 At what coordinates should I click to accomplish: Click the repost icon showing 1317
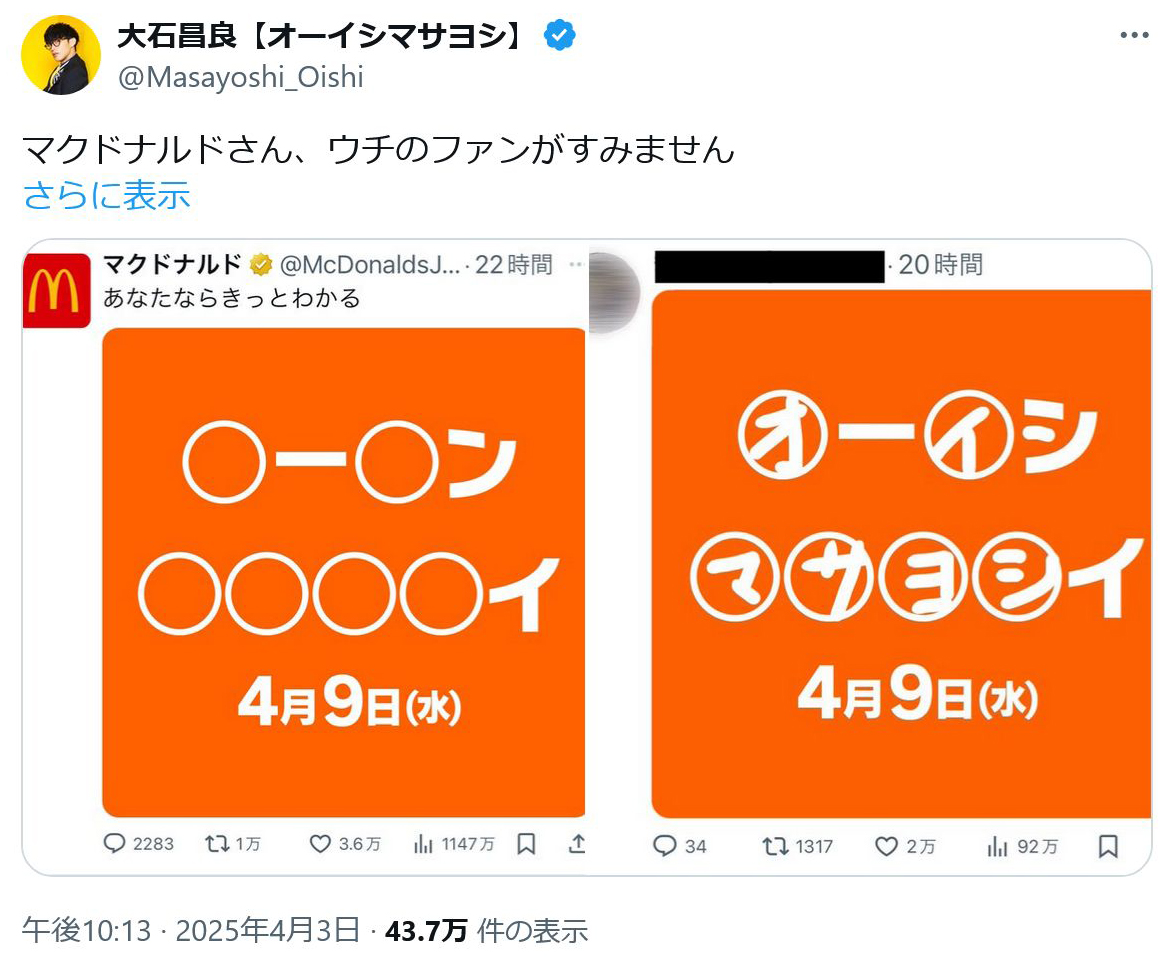775,846
